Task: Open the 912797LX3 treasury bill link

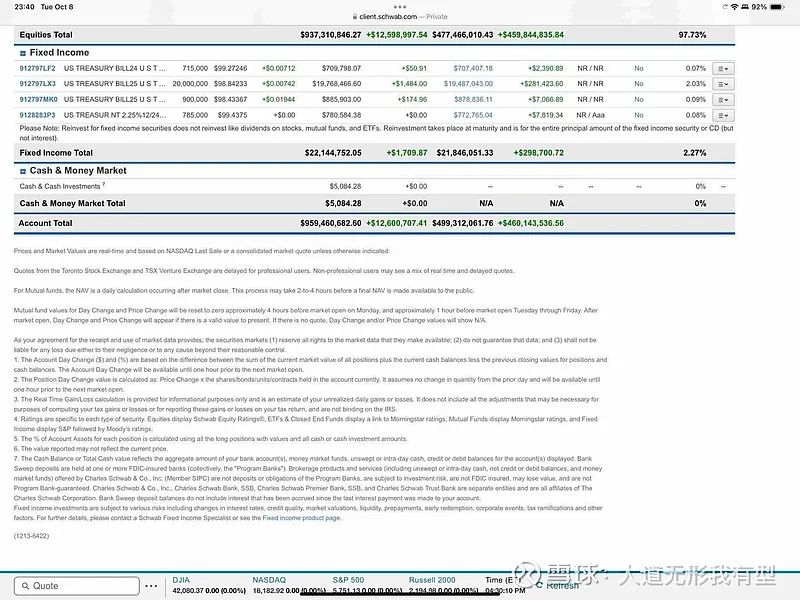Action: click(37, 84)
